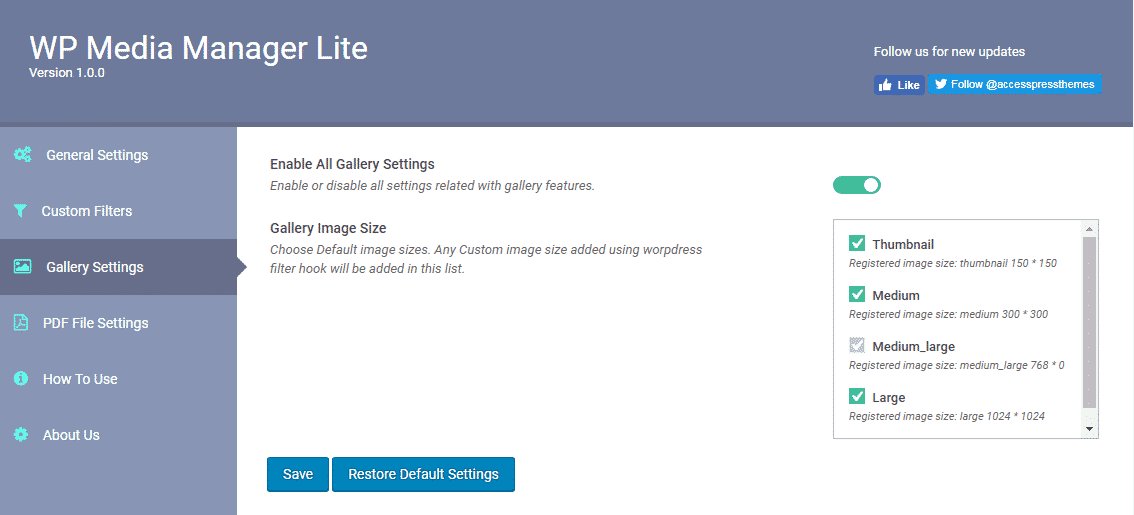Screen dimensions: 1134x515
Task: Follow @accesspressthemes on Twitter
Action: [1015, 85]
